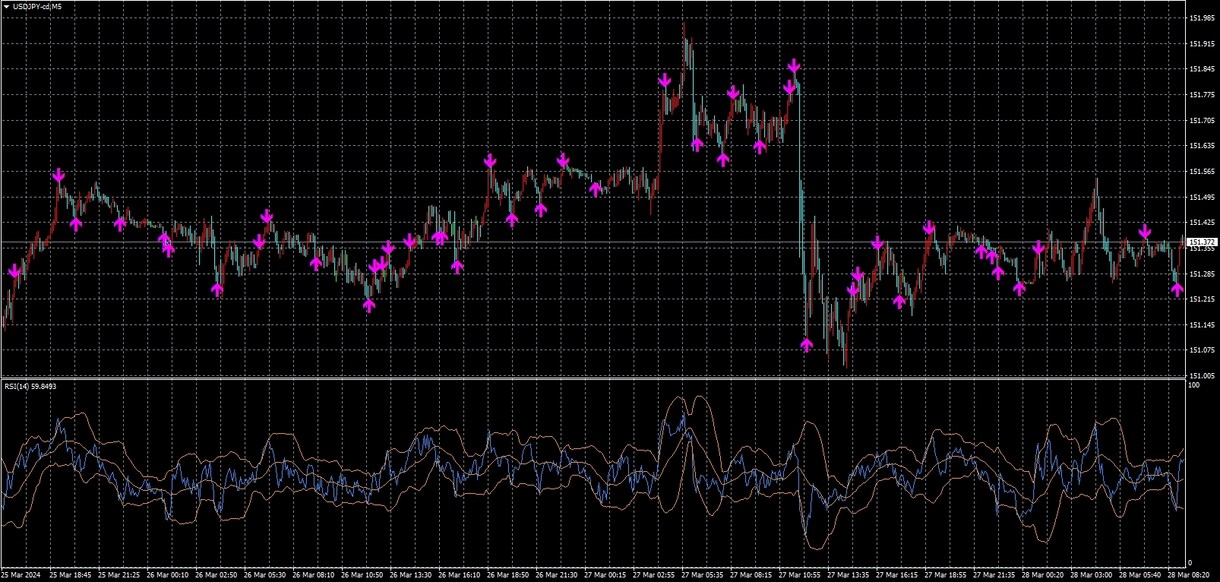This screenshot has height=582, width=1220.
Task: Click the RSI(14) 59.8493 indicator label
Action: 31,386
